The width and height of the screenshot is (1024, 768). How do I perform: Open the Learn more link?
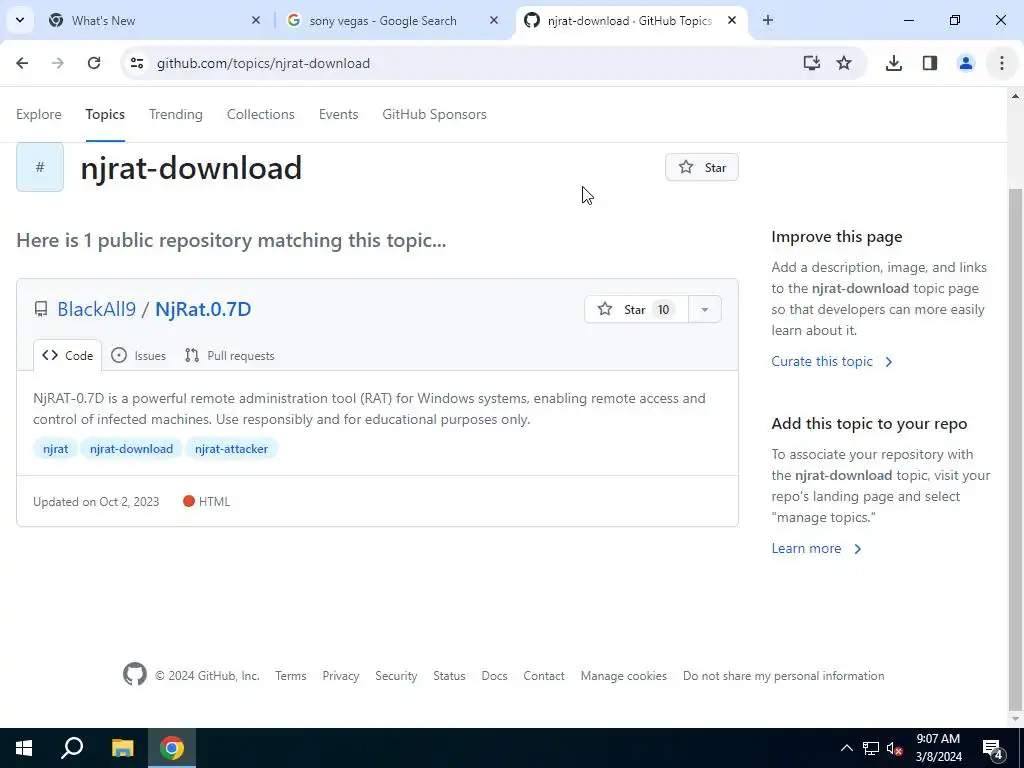(816, 549)
